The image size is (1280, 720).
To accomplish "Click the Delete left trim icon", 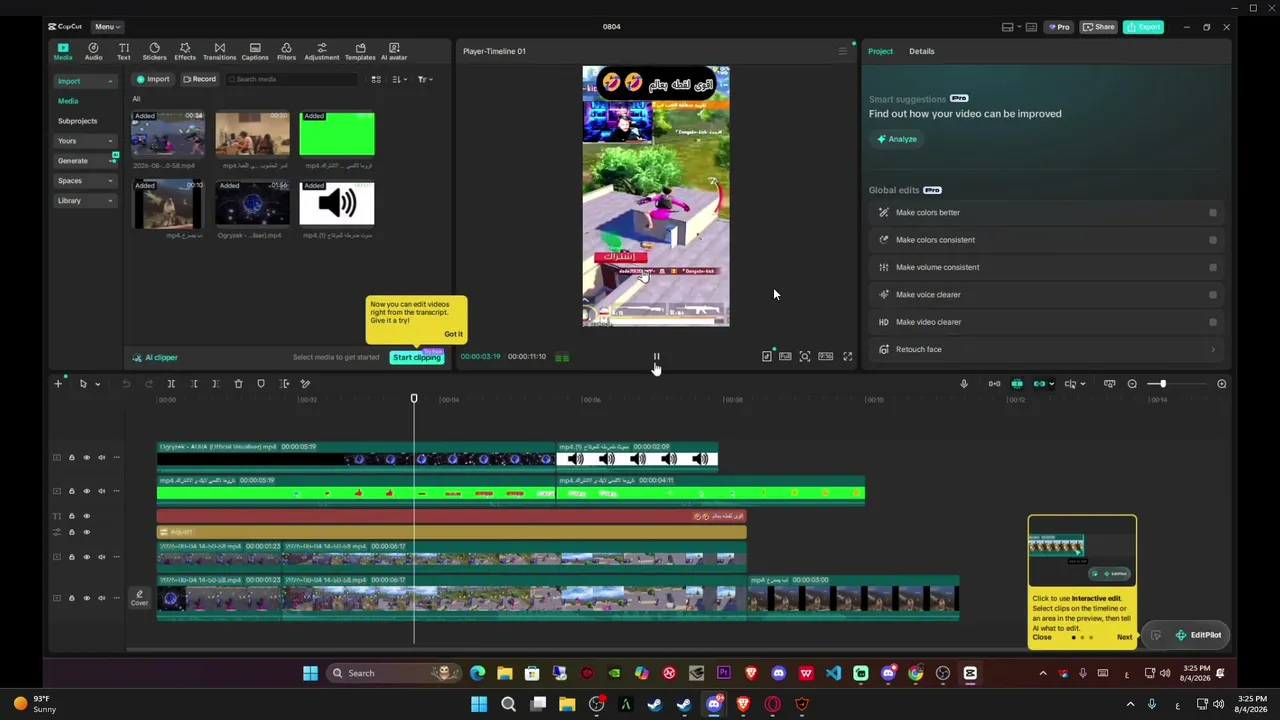I will click(194, 384).
